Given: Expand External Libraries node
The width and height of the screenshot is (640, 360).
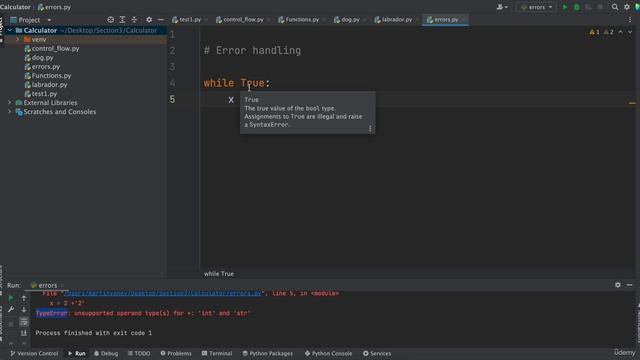Looking at the screenshot, I should coord(10,102).
